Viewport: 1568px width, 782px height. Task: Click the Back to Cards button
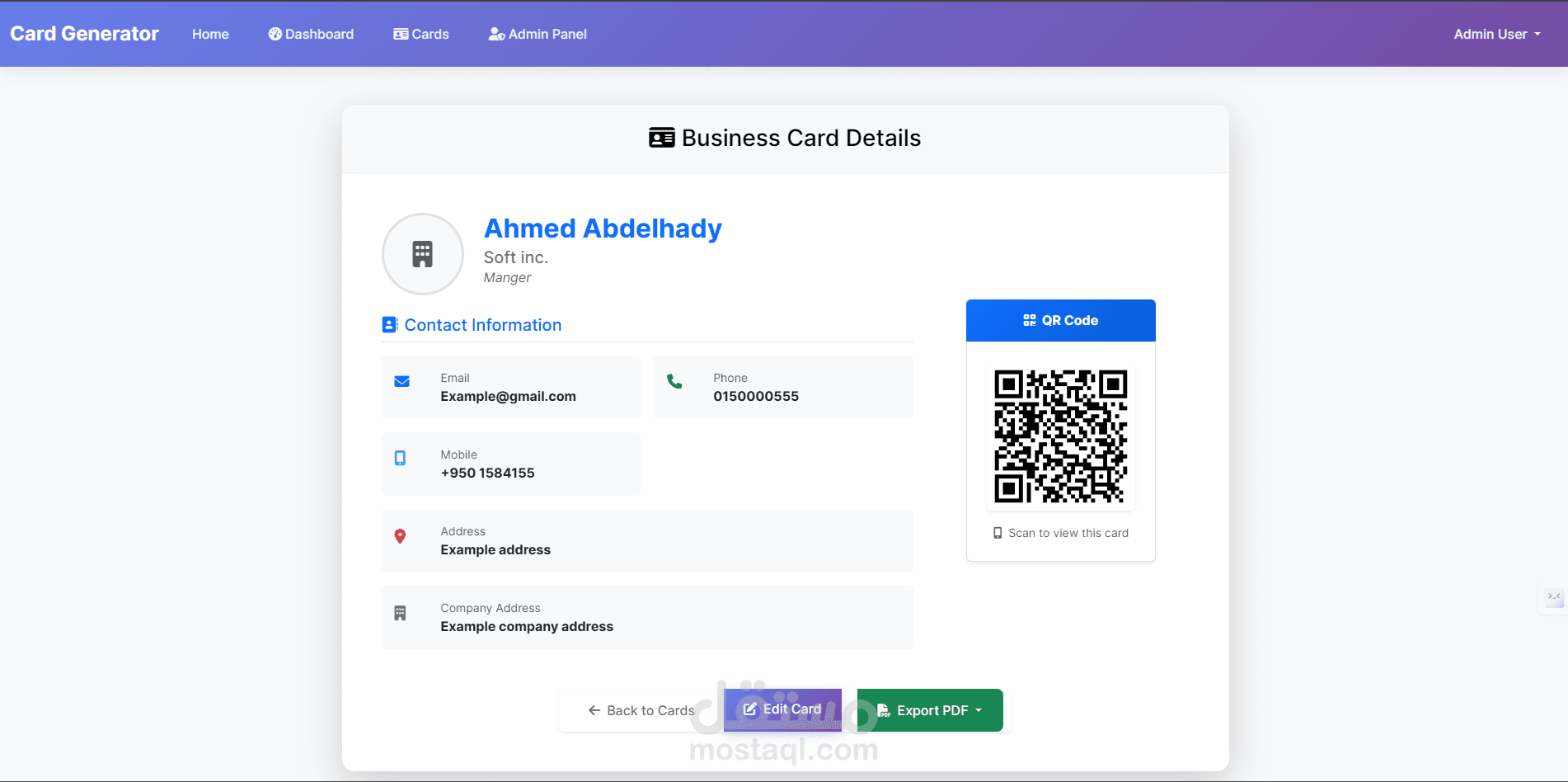641,710
